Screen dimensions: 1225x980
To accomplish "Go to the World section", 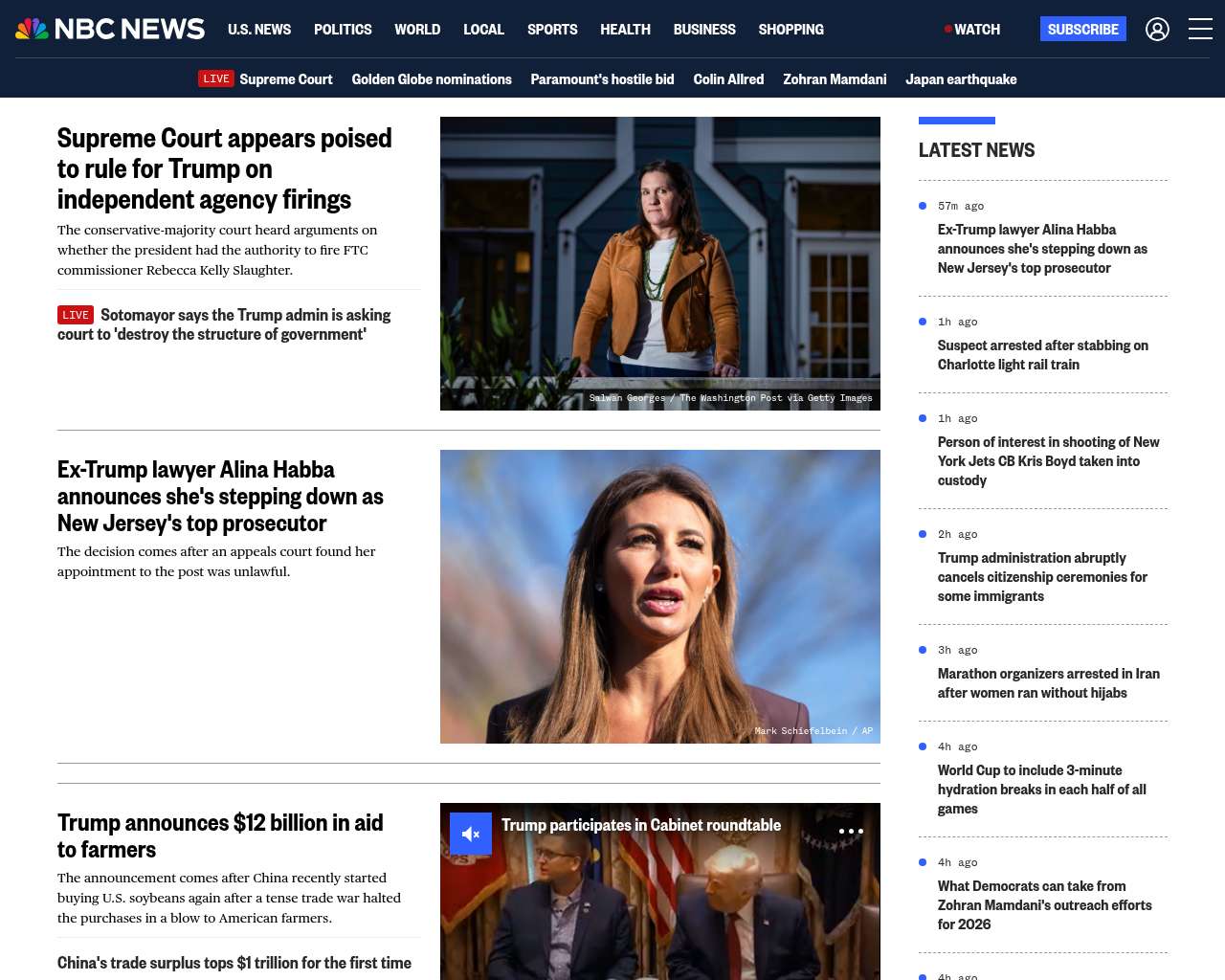I will coord(417,30).
